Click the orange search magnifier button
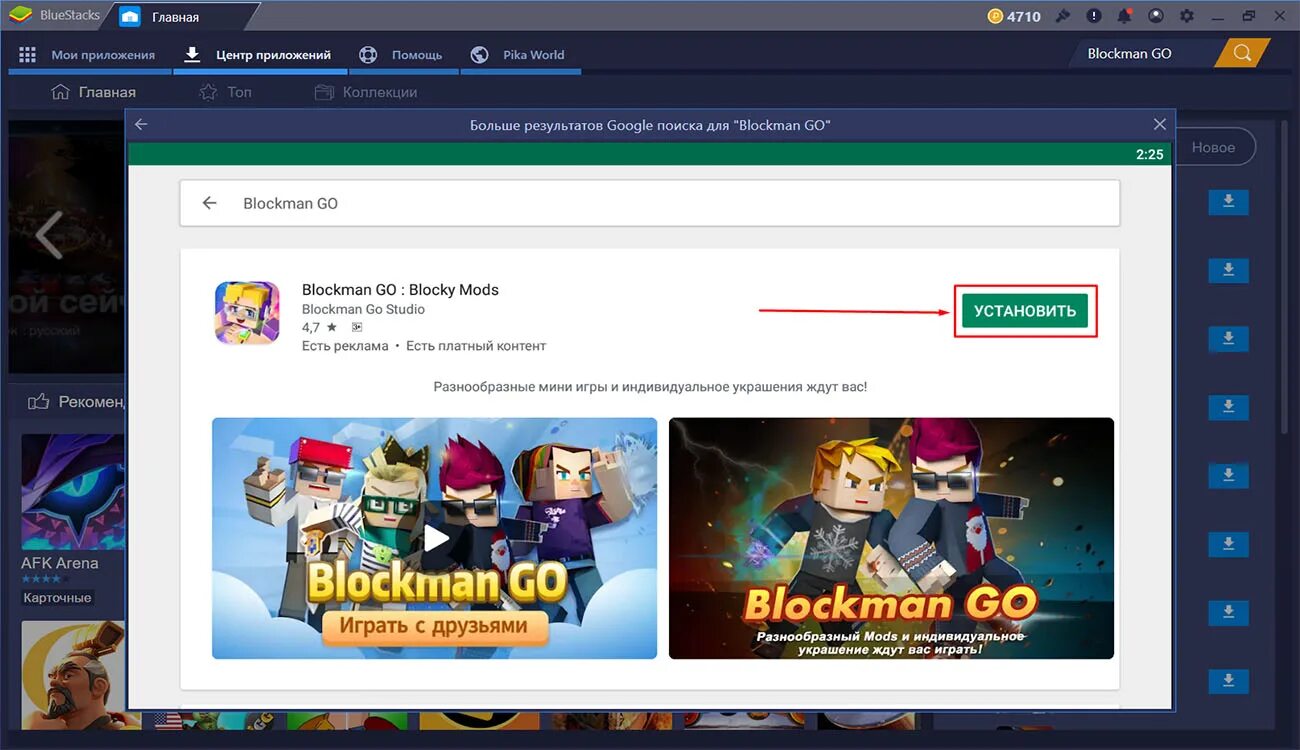This screenshot has width=1300, height=750. [x=1242, y=54]
